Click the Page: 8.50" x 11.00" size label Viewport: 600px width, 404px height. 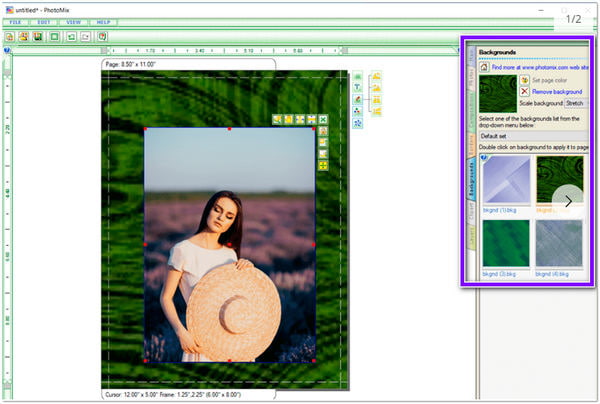click(x=130, y=64)
